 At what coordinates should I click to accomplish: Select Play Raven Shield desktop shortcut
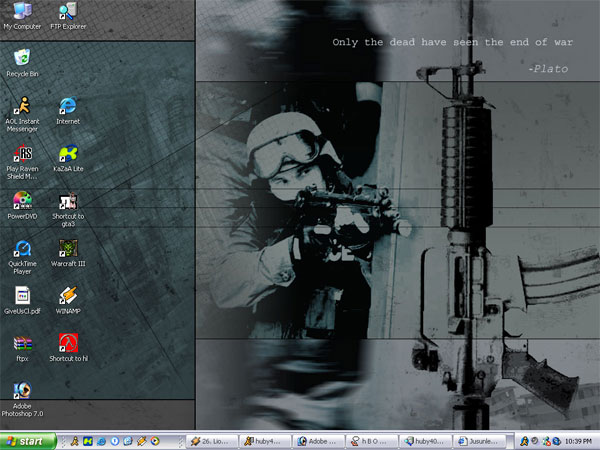(22, 153)
